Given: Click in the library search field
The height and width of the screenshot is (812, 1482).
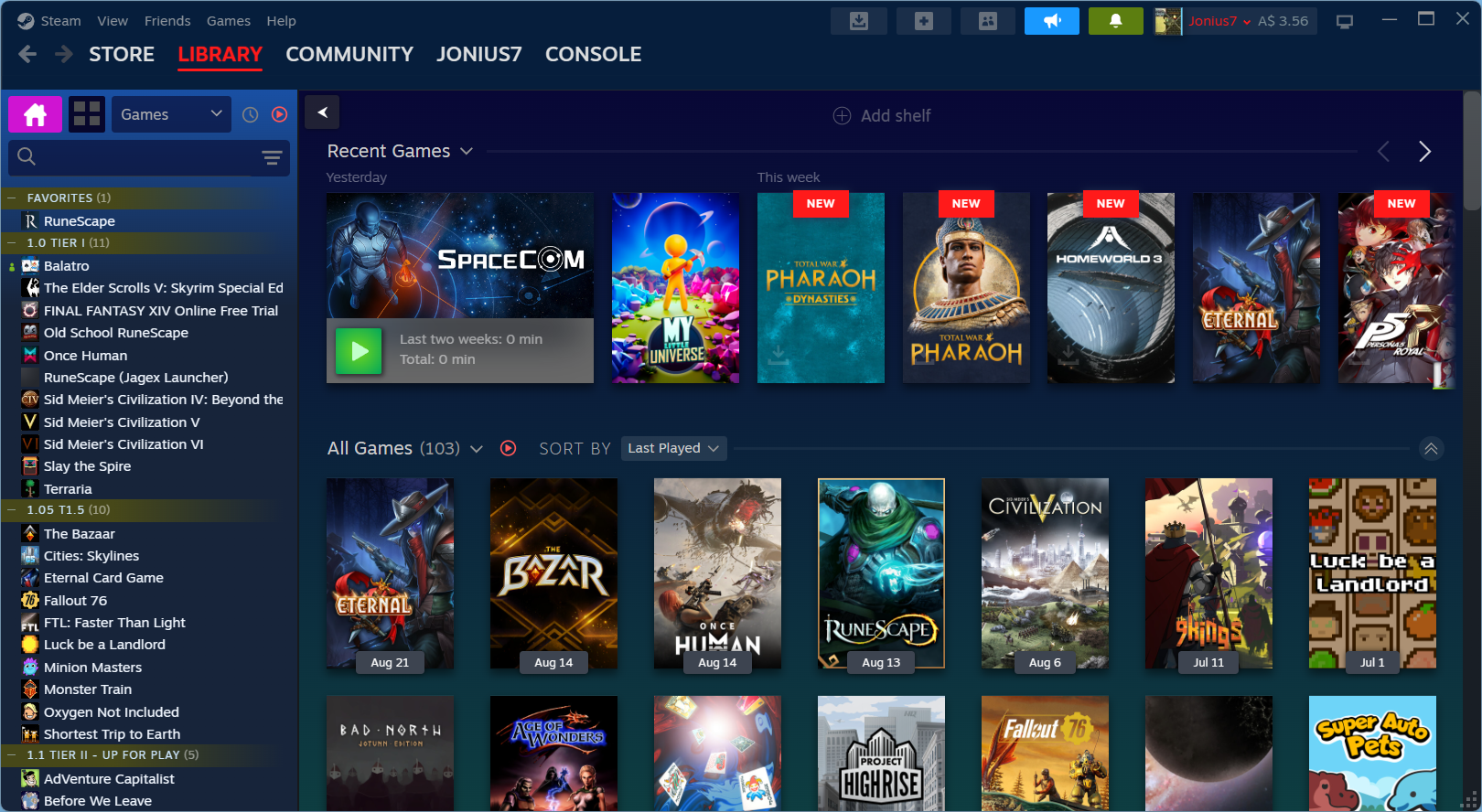Looking at the screenshot, I should tap(149, 157).
